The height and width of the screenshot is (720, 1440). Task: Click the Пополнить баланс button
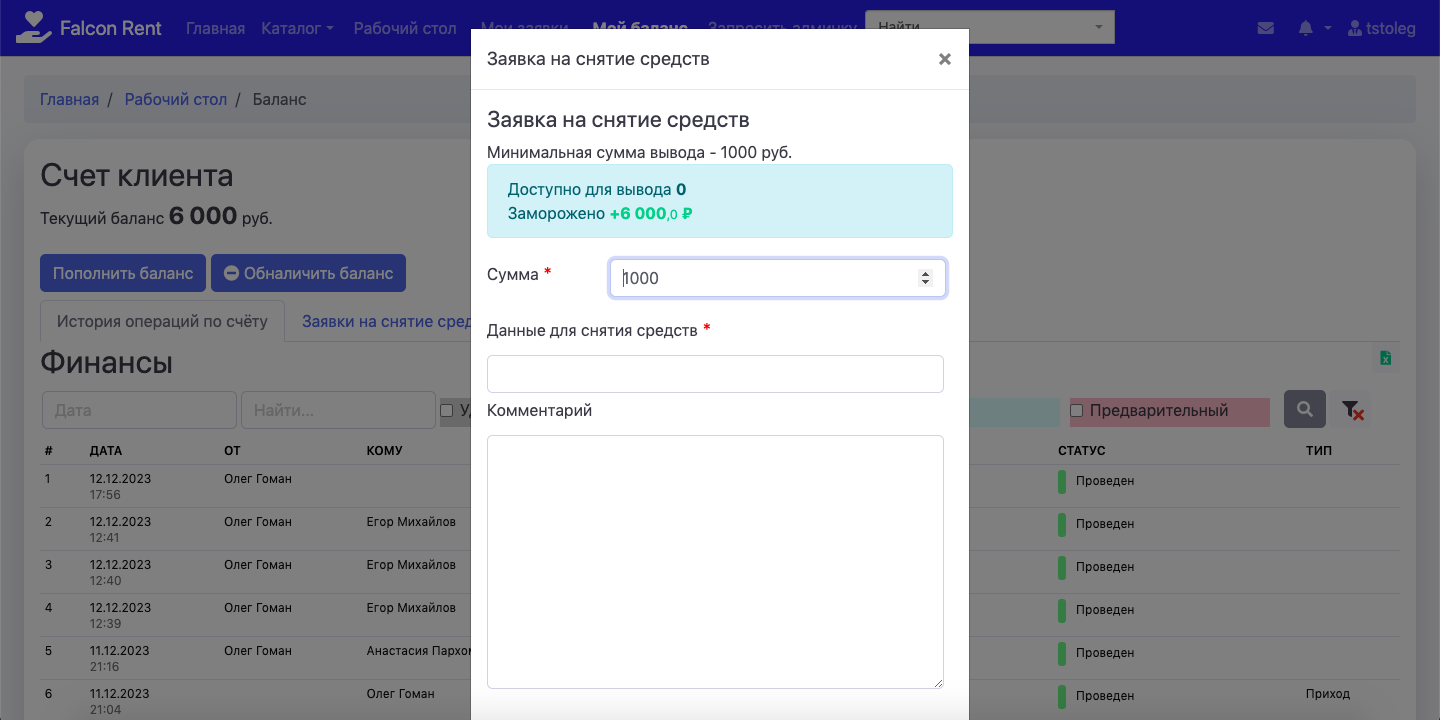(123, 273)
